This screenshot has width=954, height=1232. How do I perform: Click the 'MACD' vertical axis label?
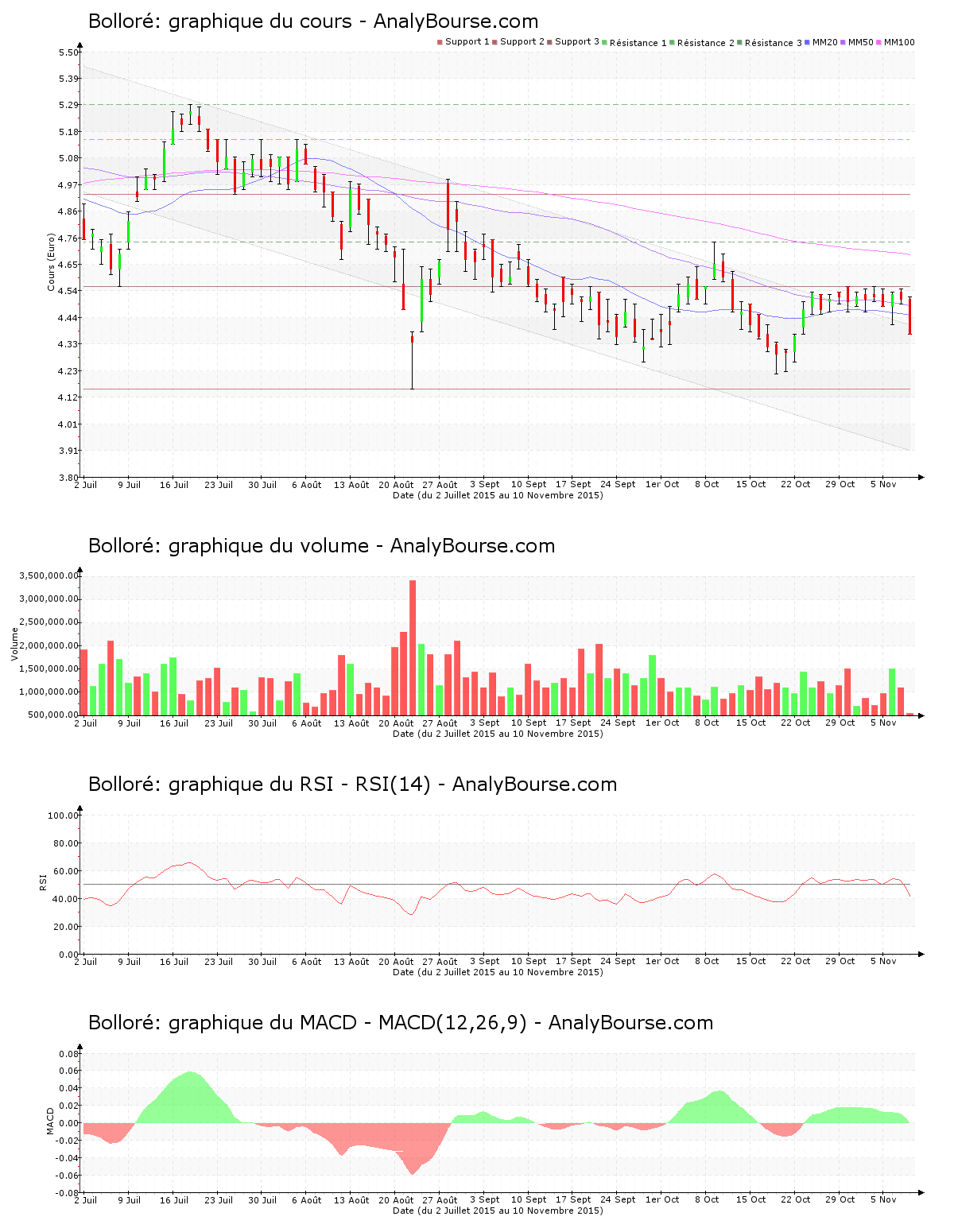coord(50,1121)
